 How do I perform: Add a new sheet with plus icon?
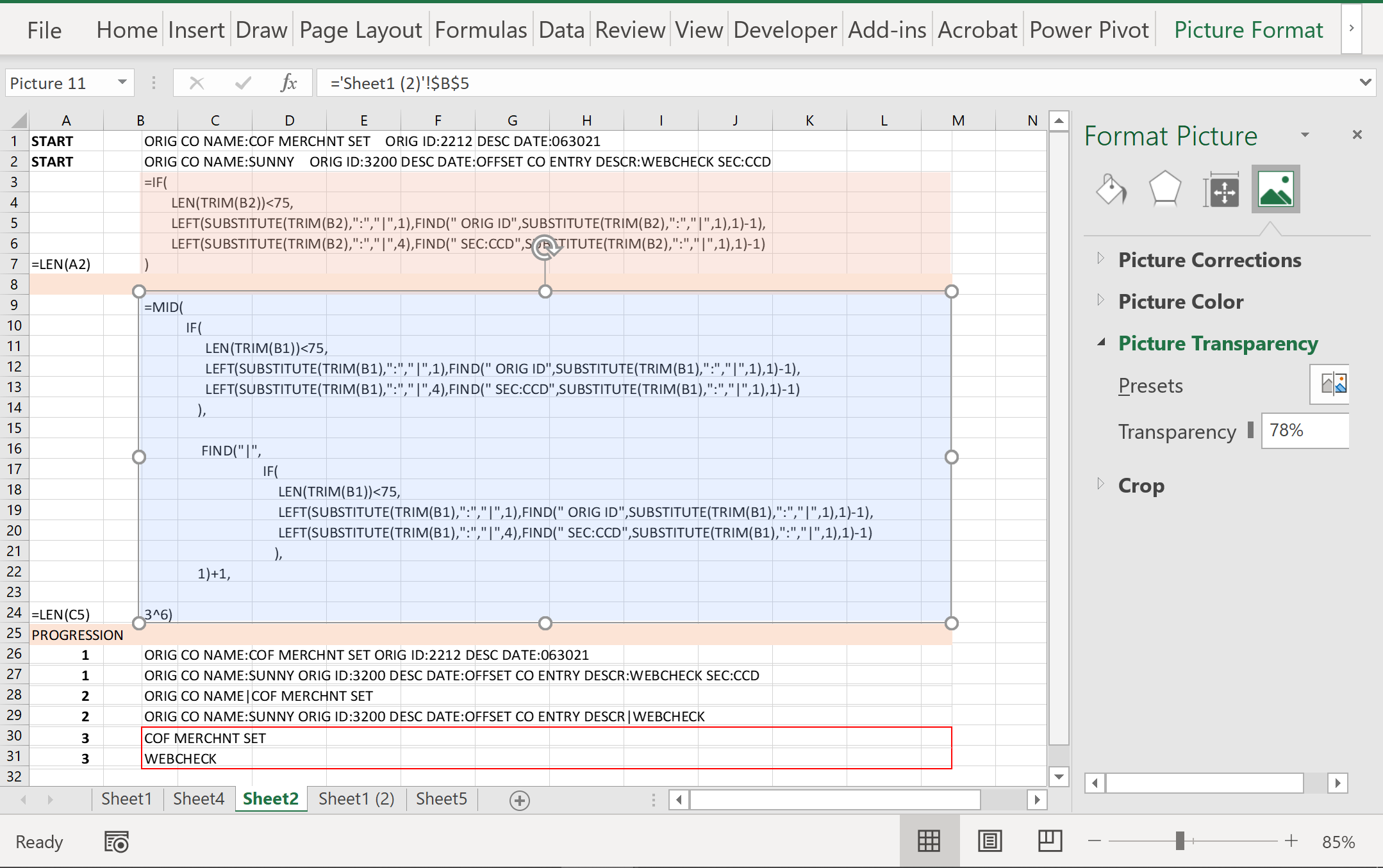tap(520, 800)
